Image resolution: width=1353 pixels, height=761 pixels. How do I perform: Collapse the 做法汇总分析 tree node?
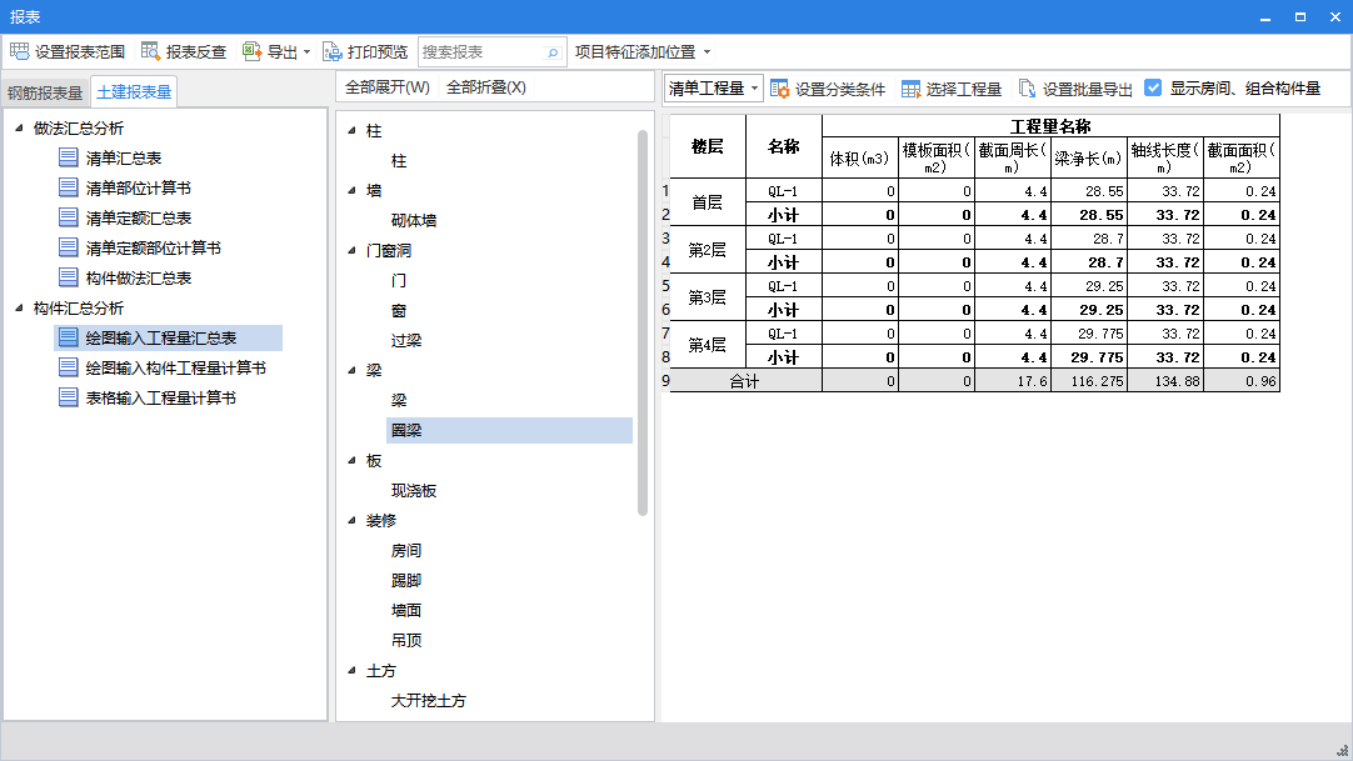pos(19,128)
